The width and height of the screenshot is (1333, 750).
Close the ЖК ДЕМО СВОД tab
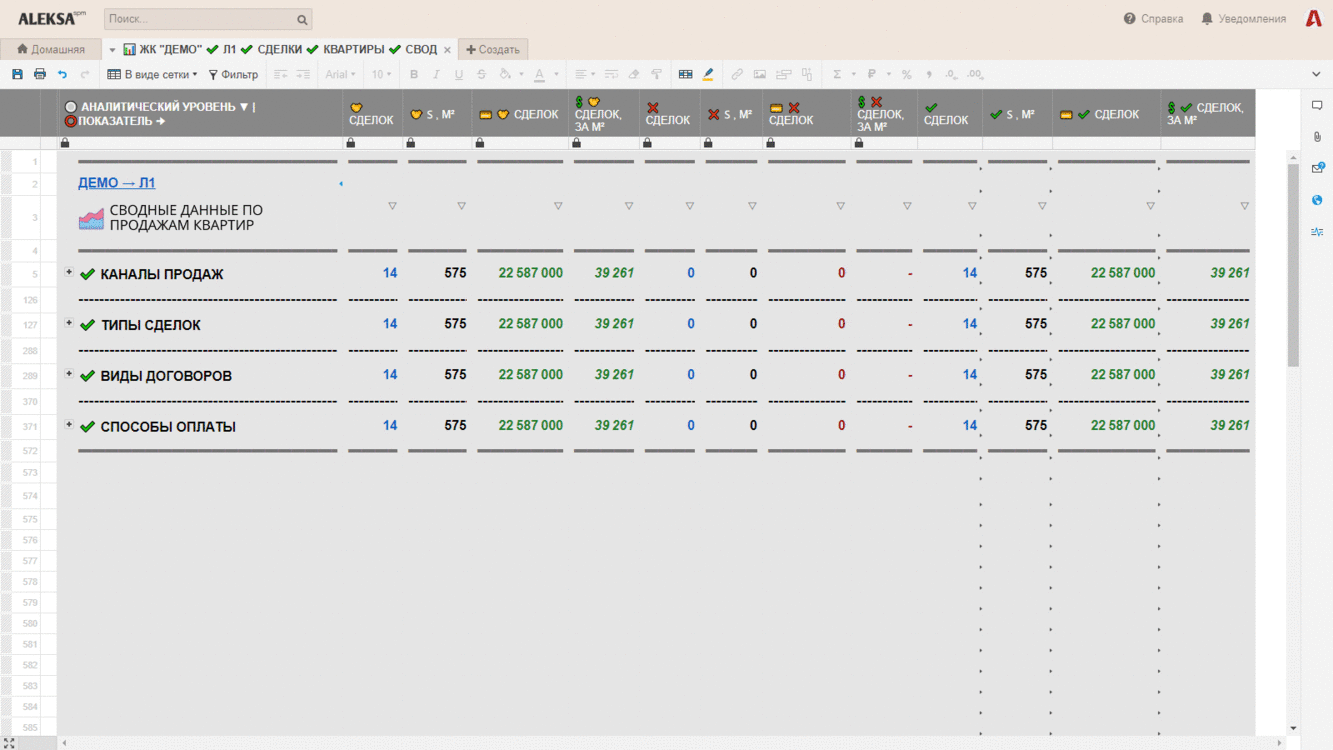click(447, 50)
